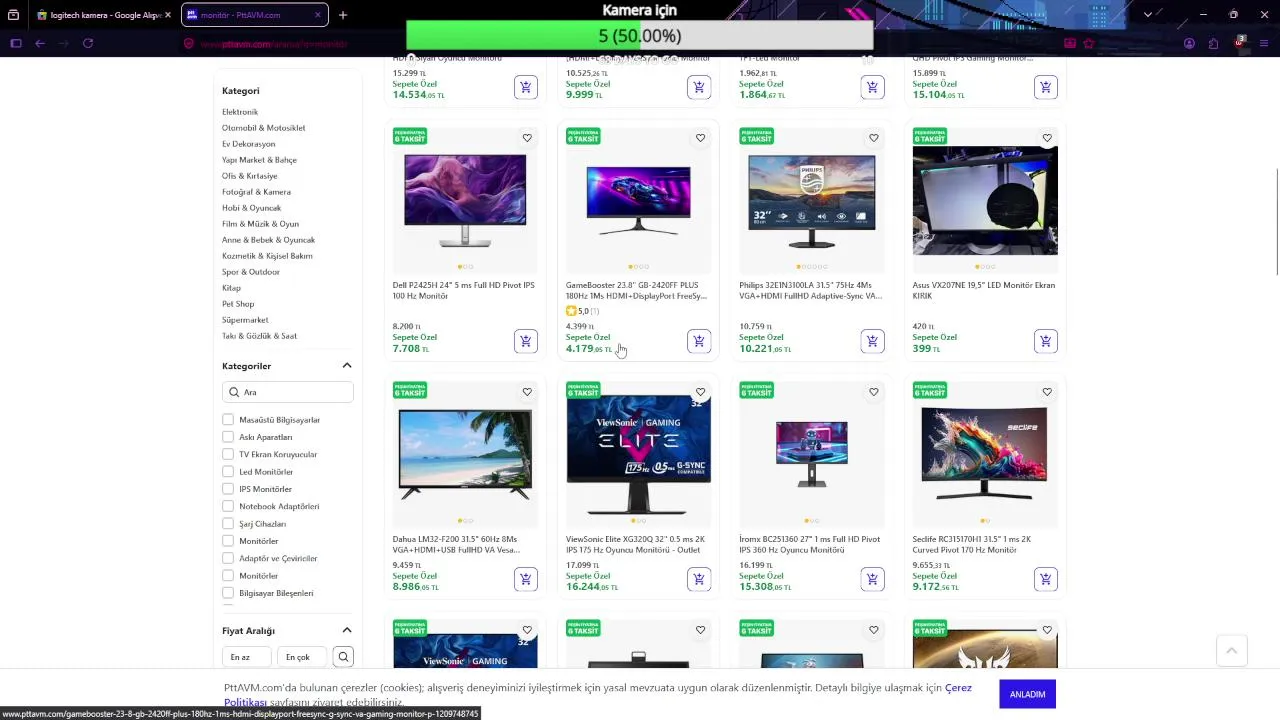This screenshot has height=720, width=1280.
Task: Focus the En çok maximum price field
Action: click(302, 657)
